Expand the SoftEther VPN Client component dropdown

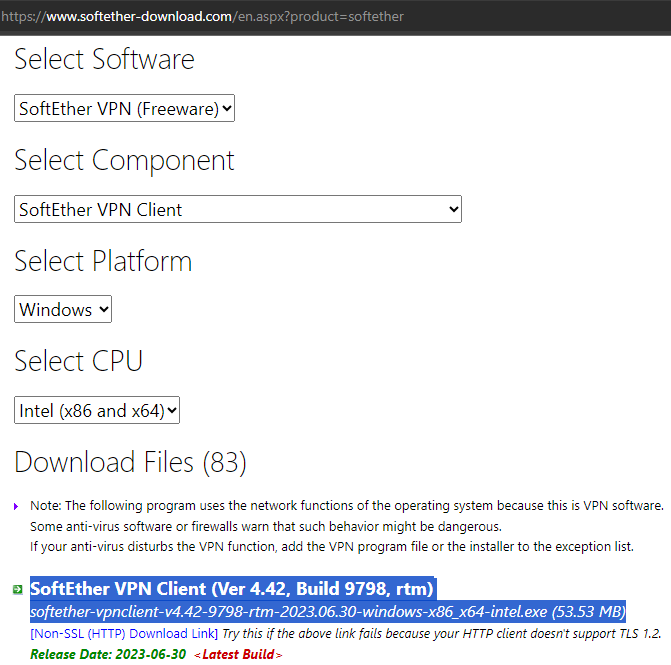(238, 209)
